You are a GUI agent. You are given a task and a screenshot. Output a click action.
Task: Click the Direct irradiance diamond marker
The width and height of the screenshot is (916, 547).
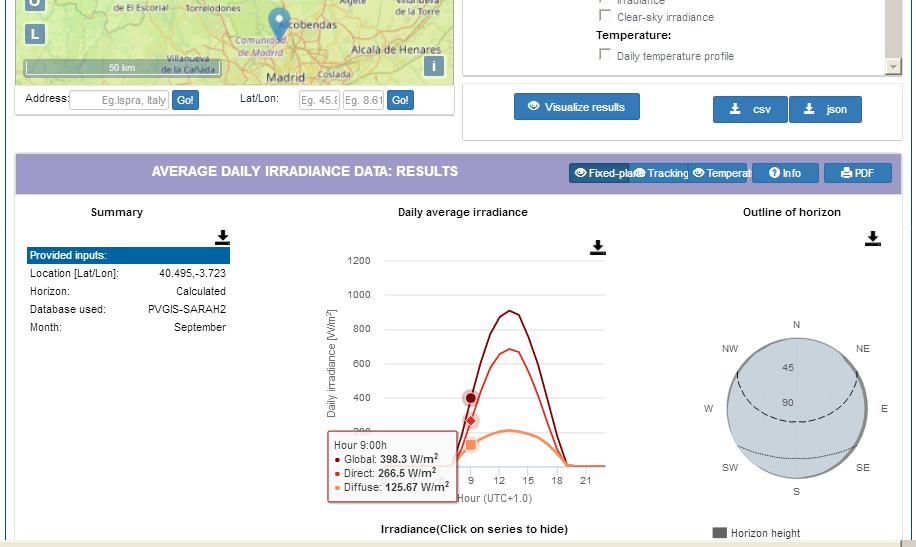click(471, 421)
